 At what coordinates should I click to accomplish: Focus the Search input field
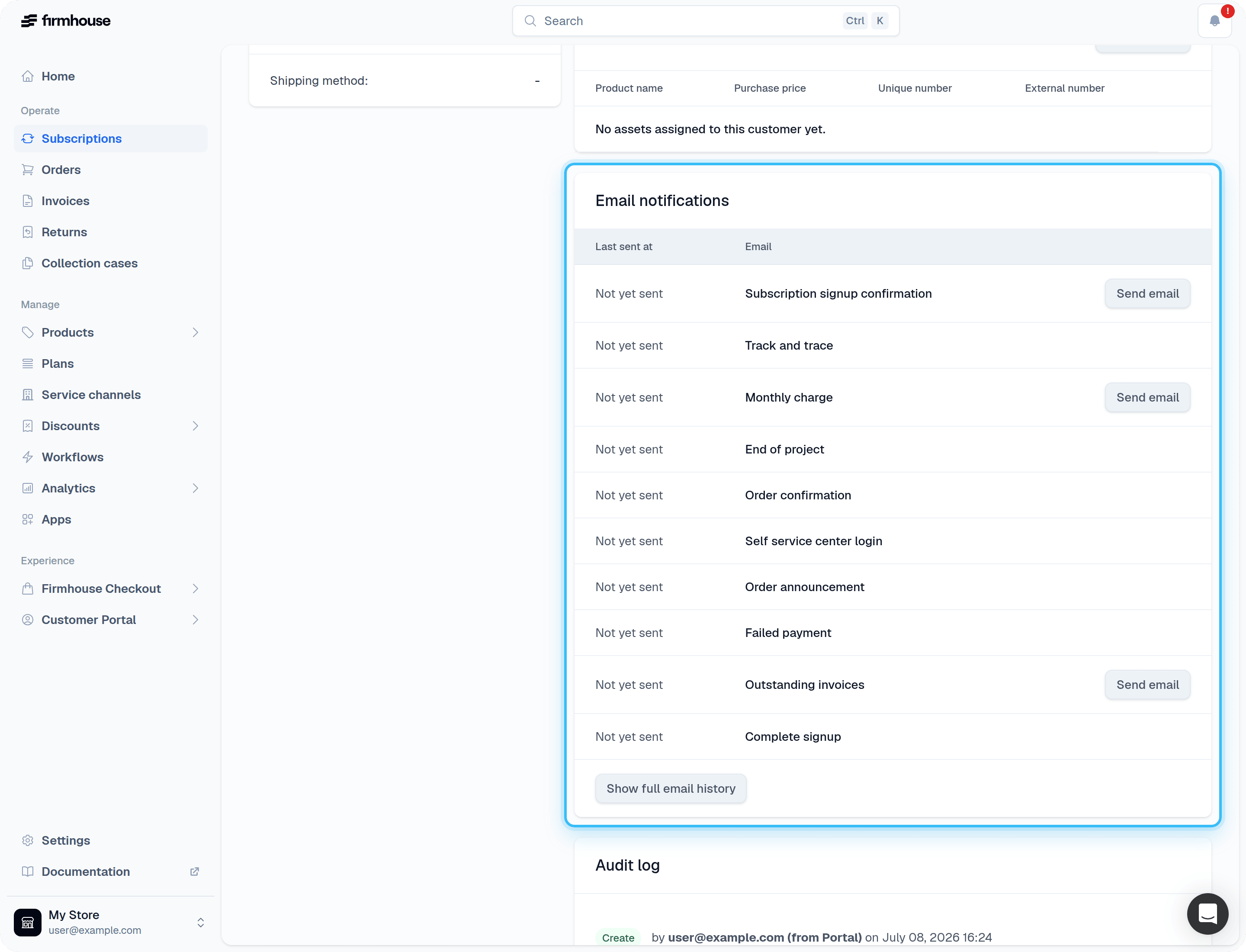[706, 21]
